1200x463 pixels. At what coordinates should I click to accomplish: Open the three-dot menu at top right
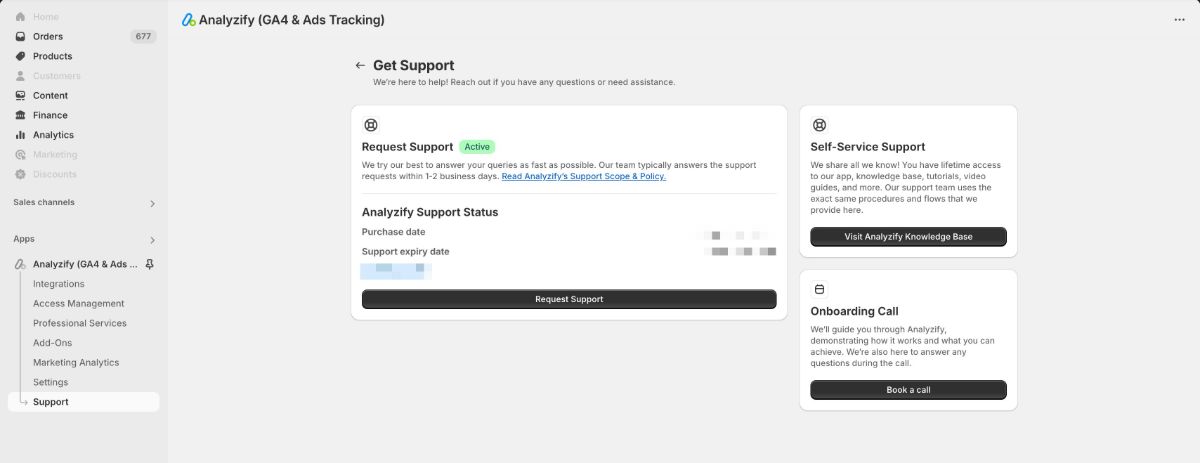(1179, 20)
